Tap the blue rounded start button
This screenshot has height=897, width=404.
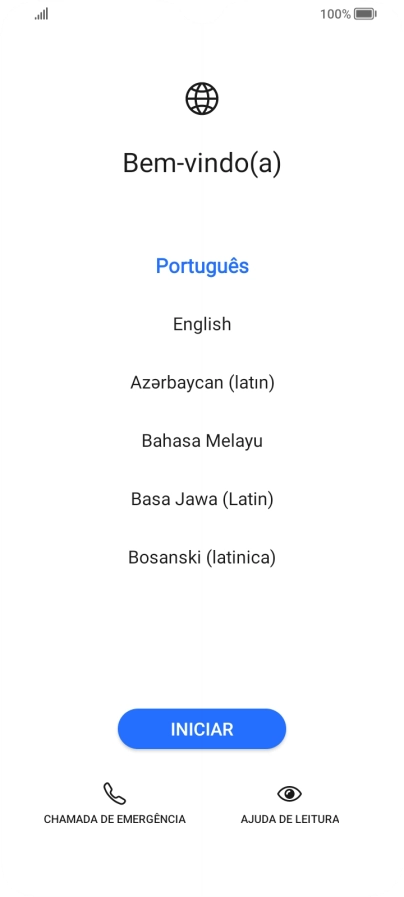(202, 729)
